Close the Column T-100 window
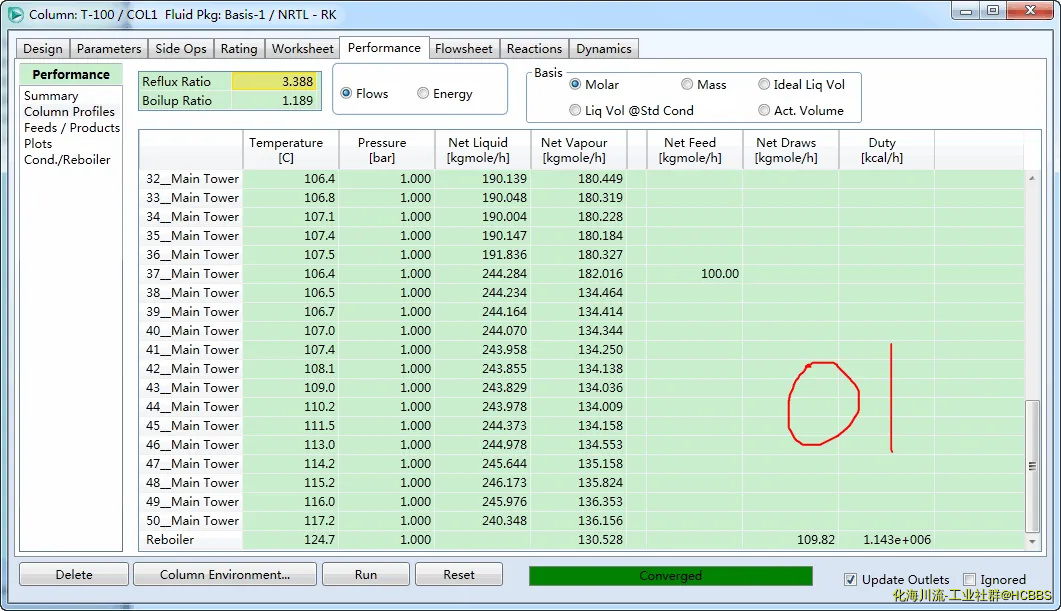 click(x=1030, y=11)
